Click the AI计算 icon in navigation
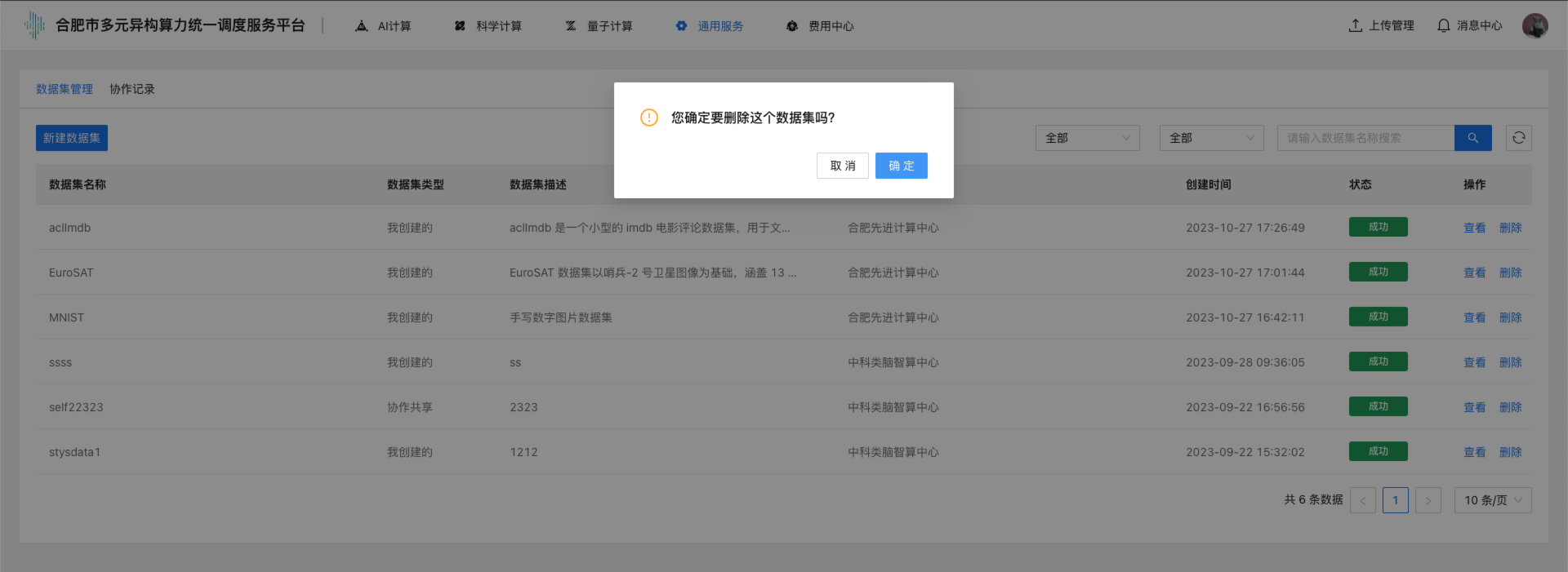The image size is (1568, 572). (x=362, y=26)
